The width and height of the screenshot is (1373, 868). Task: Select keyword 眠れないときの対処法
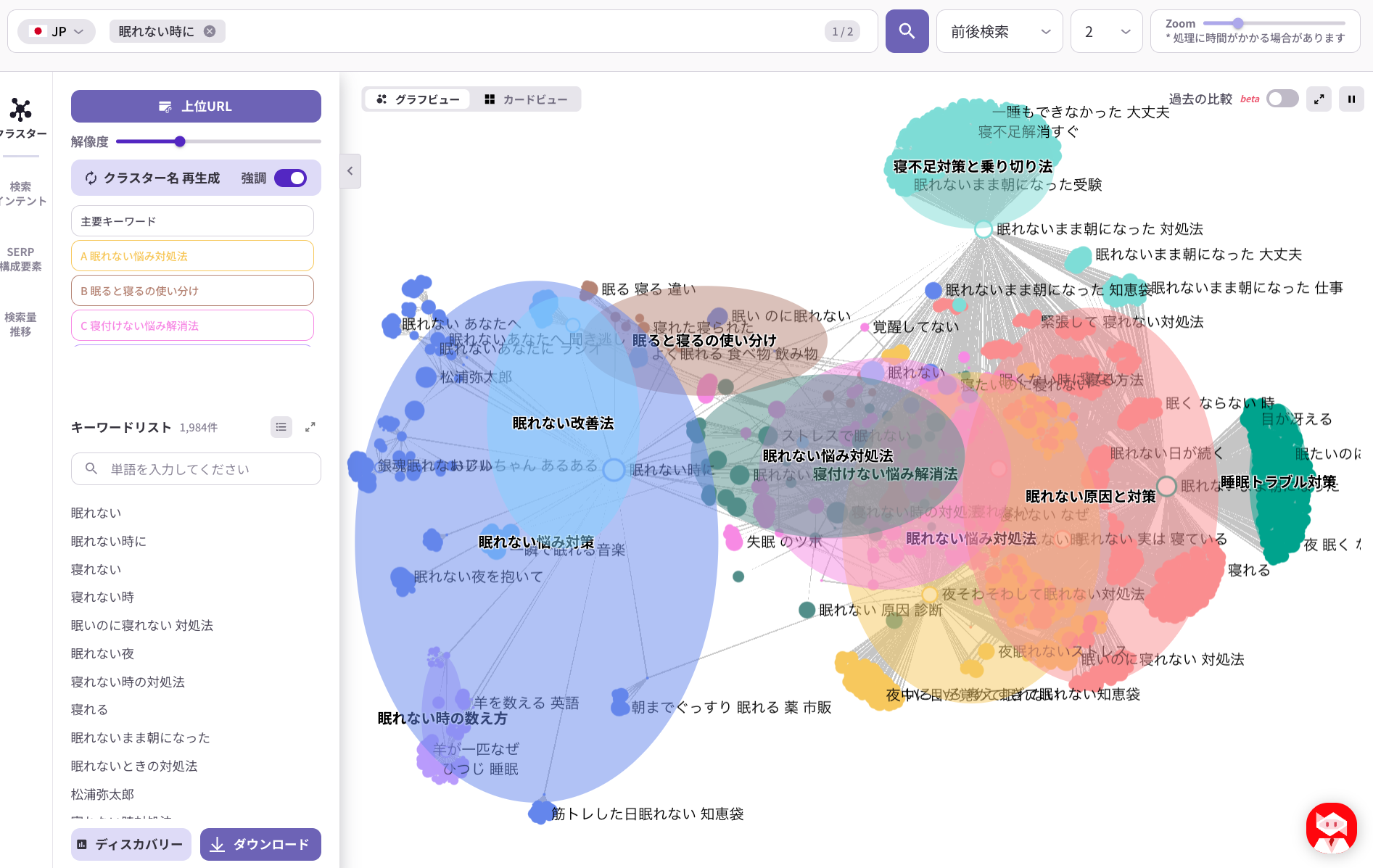coord(134,766)
